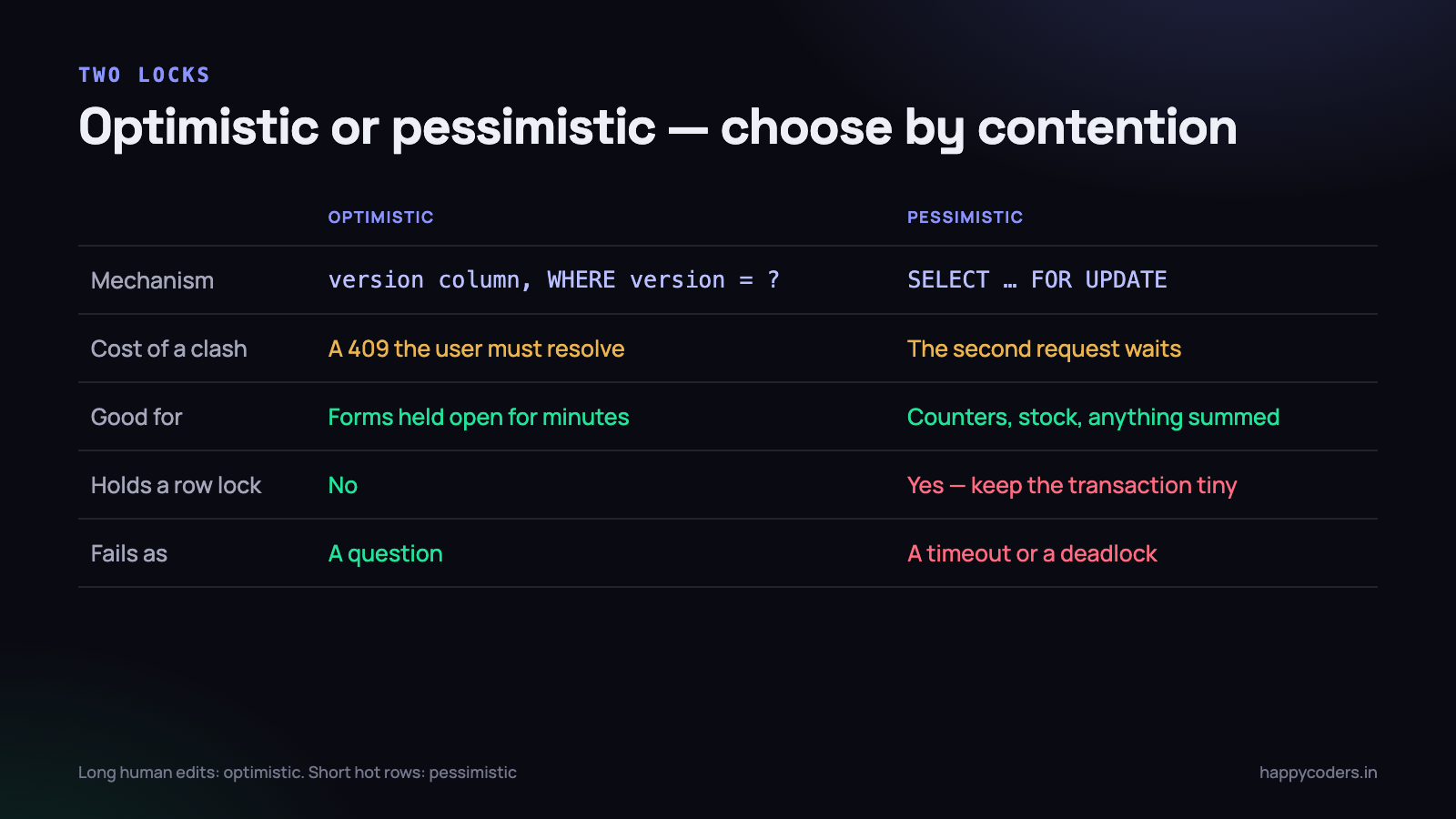The image size is (1456, 819).
Task: Select the Cost of a clash row label
Action: click(168, 349)
